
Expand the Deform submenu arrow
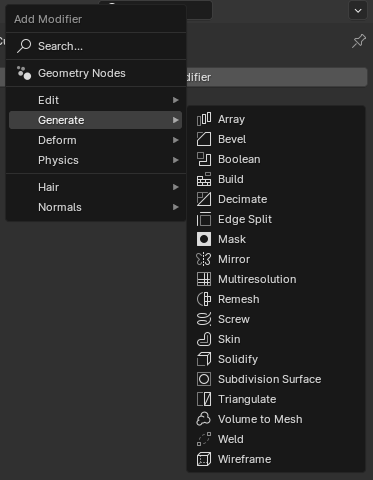tap(176, 140)
